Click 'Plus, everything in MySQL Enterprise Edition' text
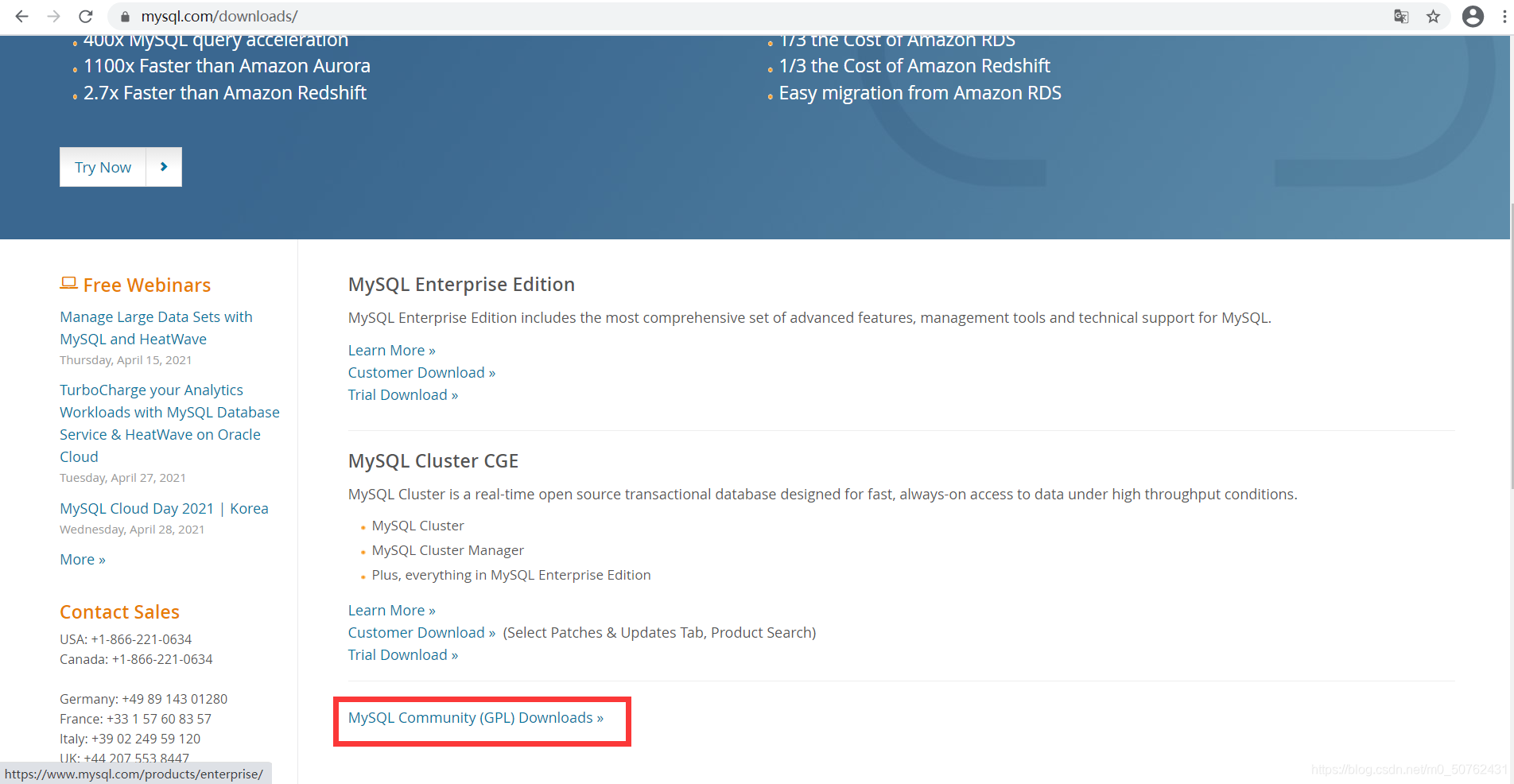This screenshot has width=1514, height=784. pos(511,575)
